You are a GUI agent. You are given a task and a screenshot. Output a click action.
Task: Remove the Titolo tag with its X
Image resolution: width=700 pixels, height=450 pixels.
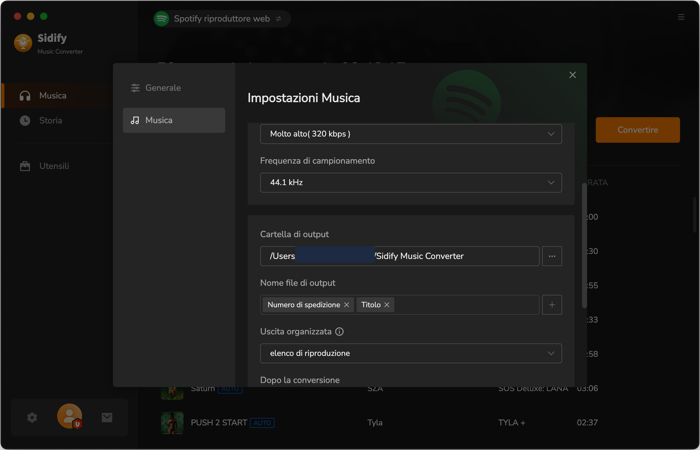(x=387, y=305)
